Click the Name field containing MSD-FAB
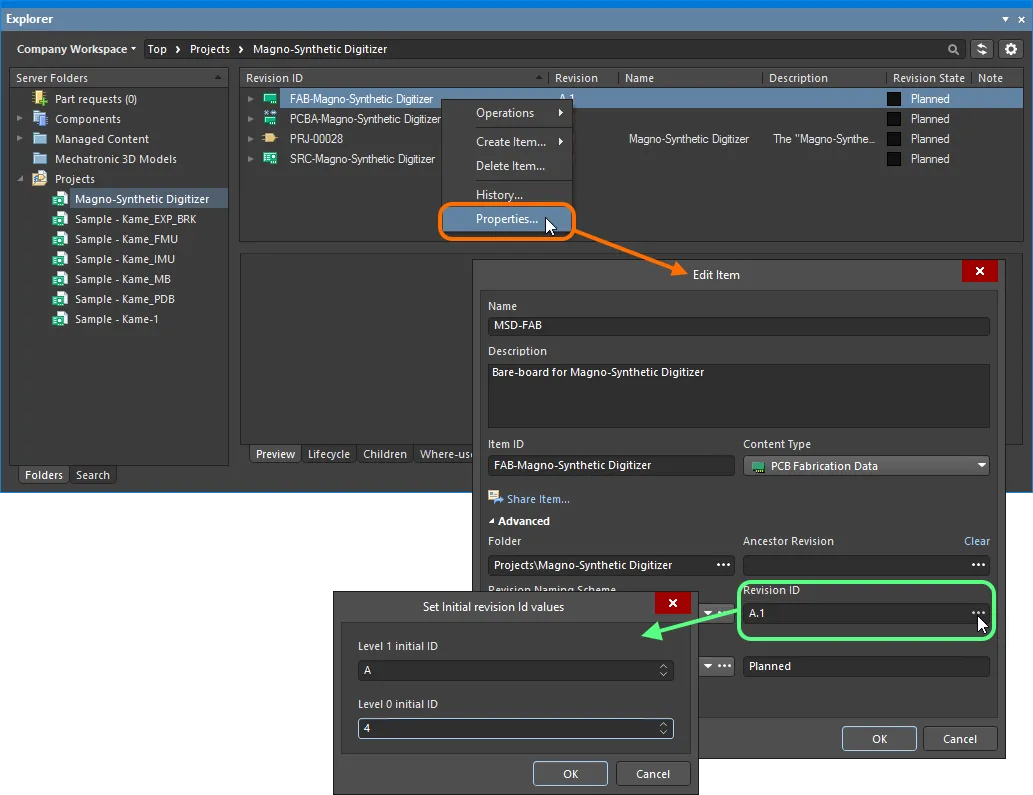 (x=739, y=325)
